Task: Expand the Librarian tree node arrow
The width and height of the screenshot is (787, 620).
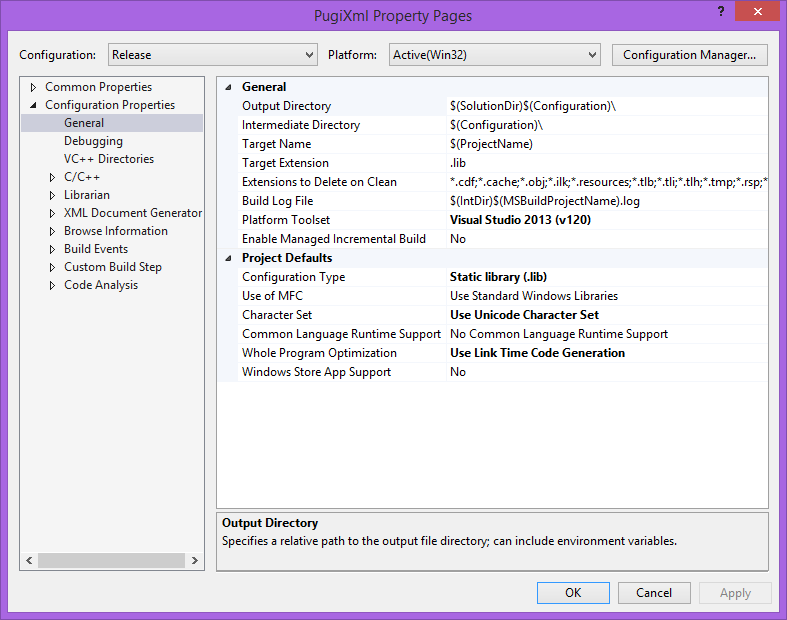Action: 52,195
